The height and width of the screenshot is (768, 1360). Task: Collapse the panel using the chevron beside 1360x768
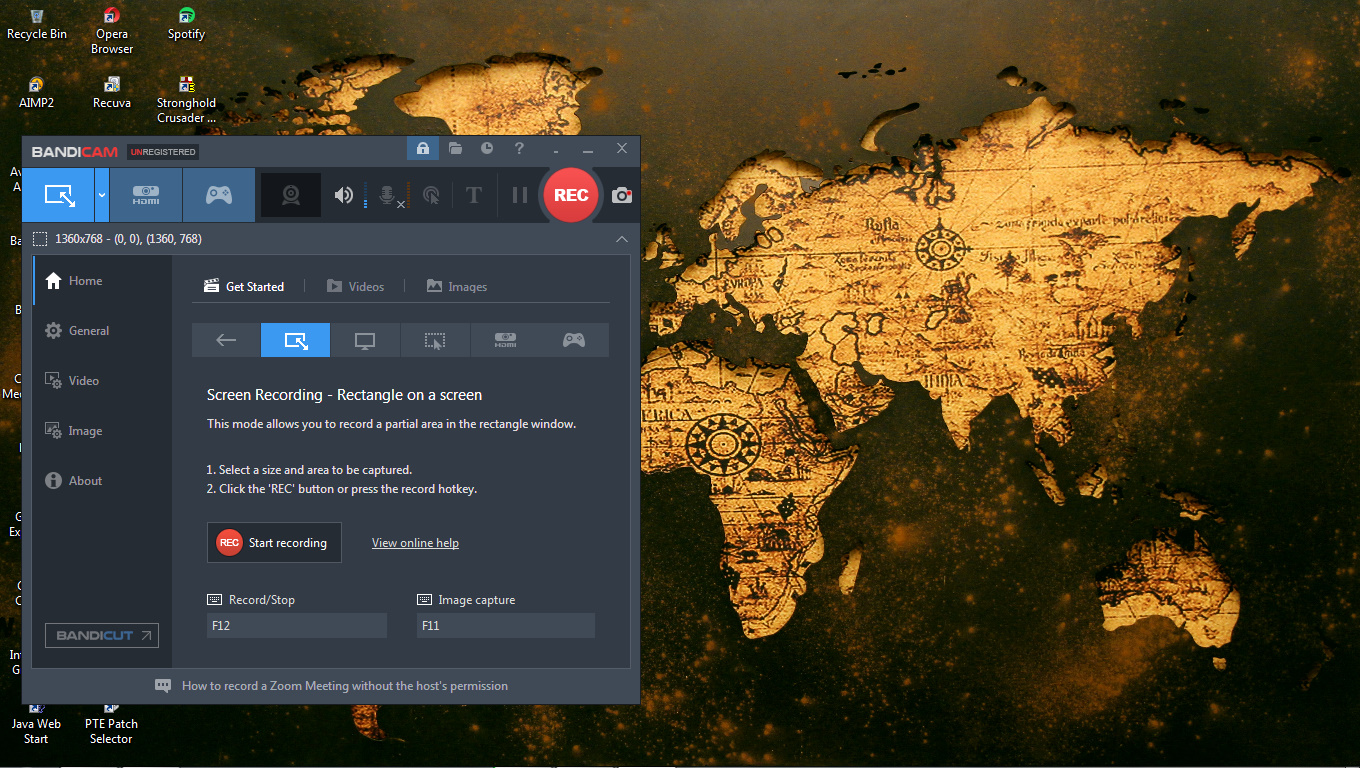622,239
